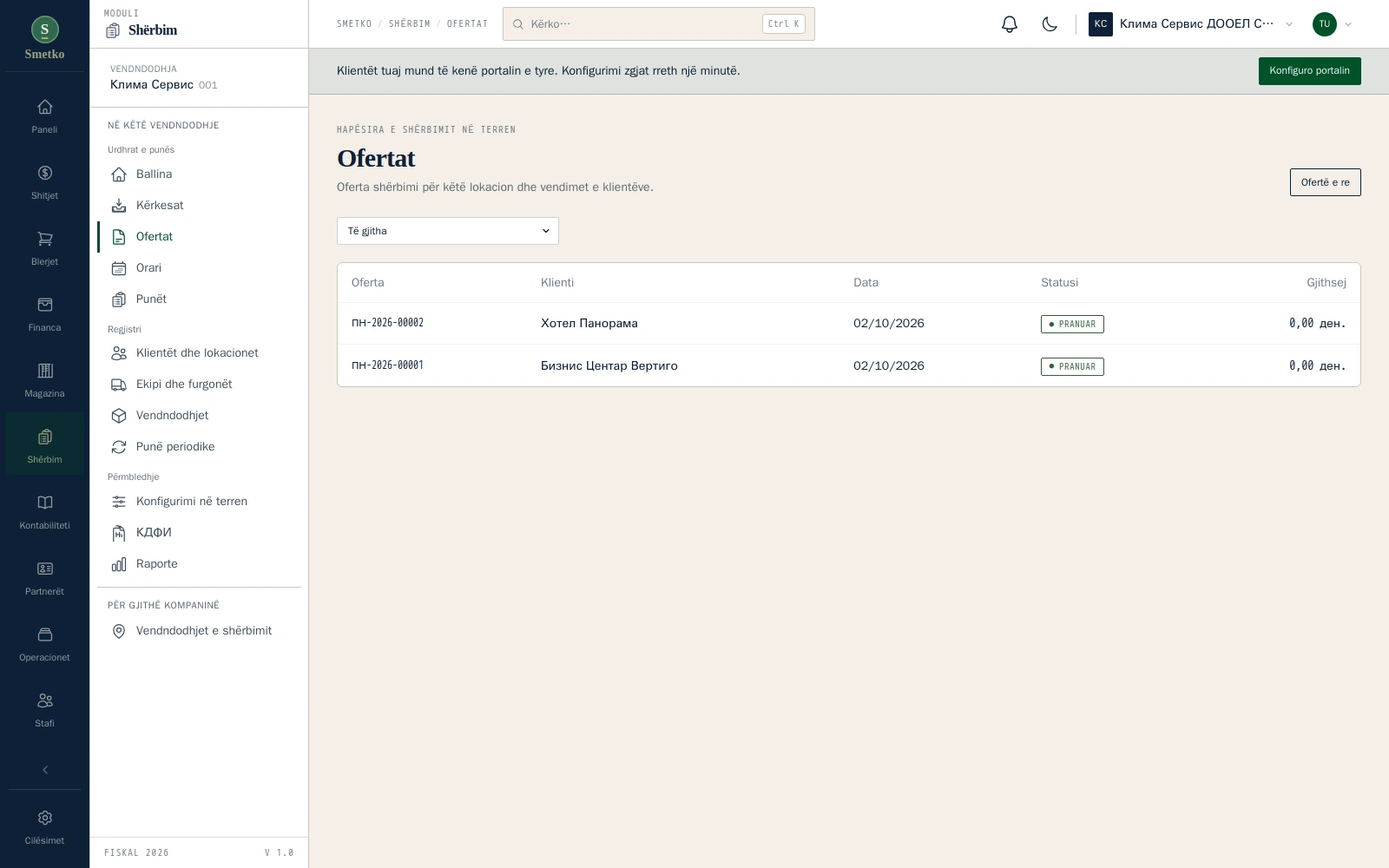
Task: Open user menu TU avatar
Action: [1333, 24]
